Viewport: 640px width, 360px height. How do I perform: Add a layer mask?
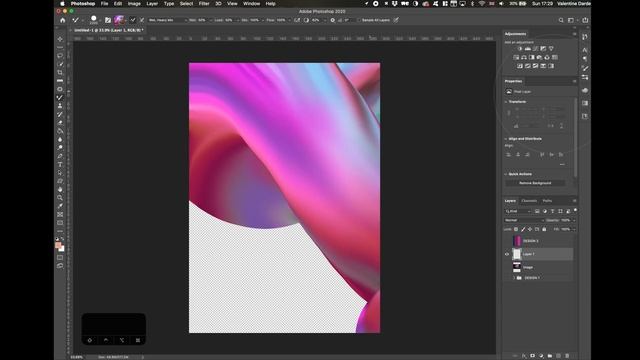(533, 356)
